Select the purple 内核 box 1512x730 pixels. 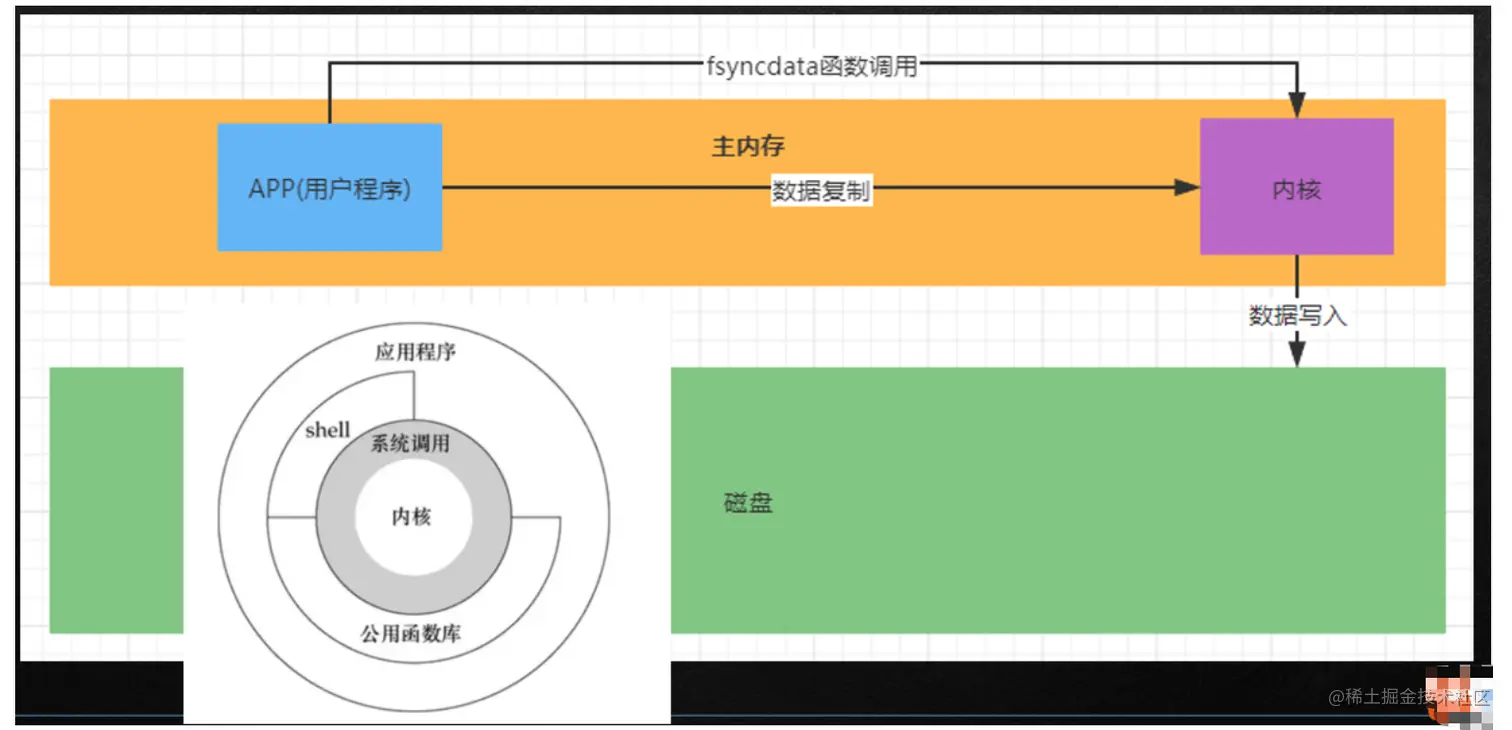pyautogui.click(x=1297, y=186)
